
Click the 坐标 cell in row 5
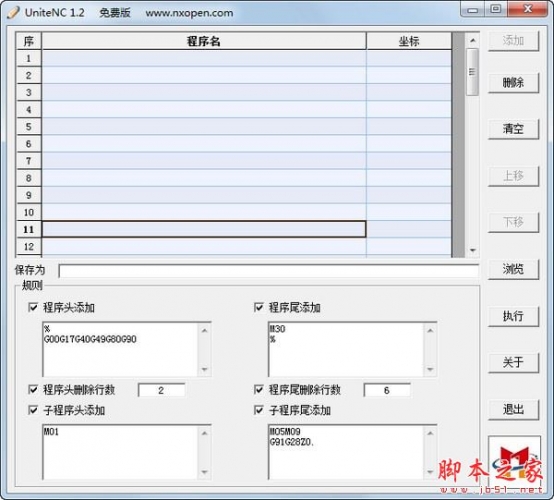click(x=409, y=127)
